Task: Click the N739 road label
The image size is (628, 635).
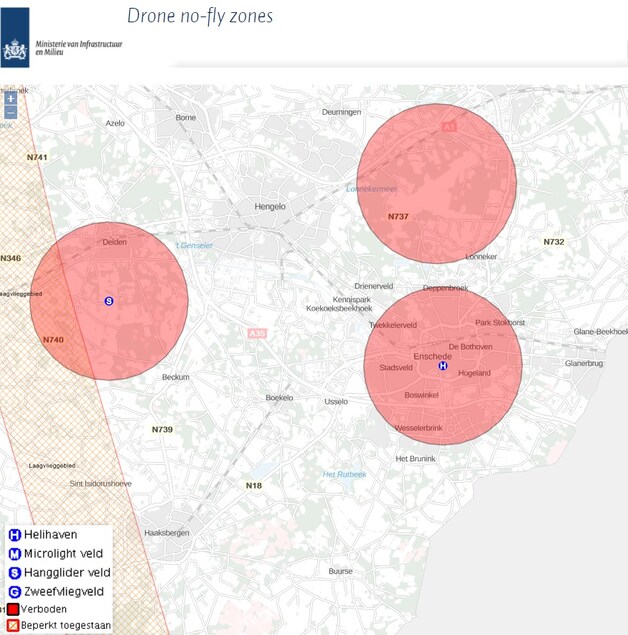Action: [x=162, y=429]
